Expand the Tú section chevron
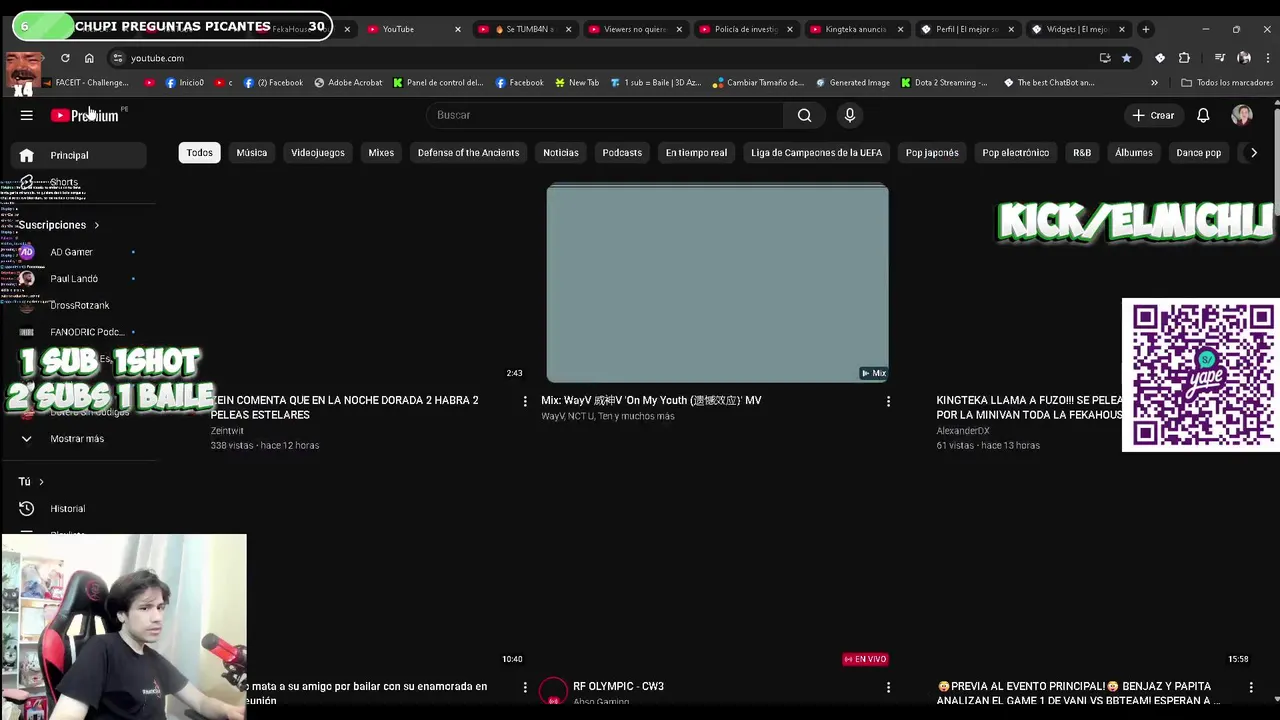This screenshot has width=1280, height=720. pos(41,482)
